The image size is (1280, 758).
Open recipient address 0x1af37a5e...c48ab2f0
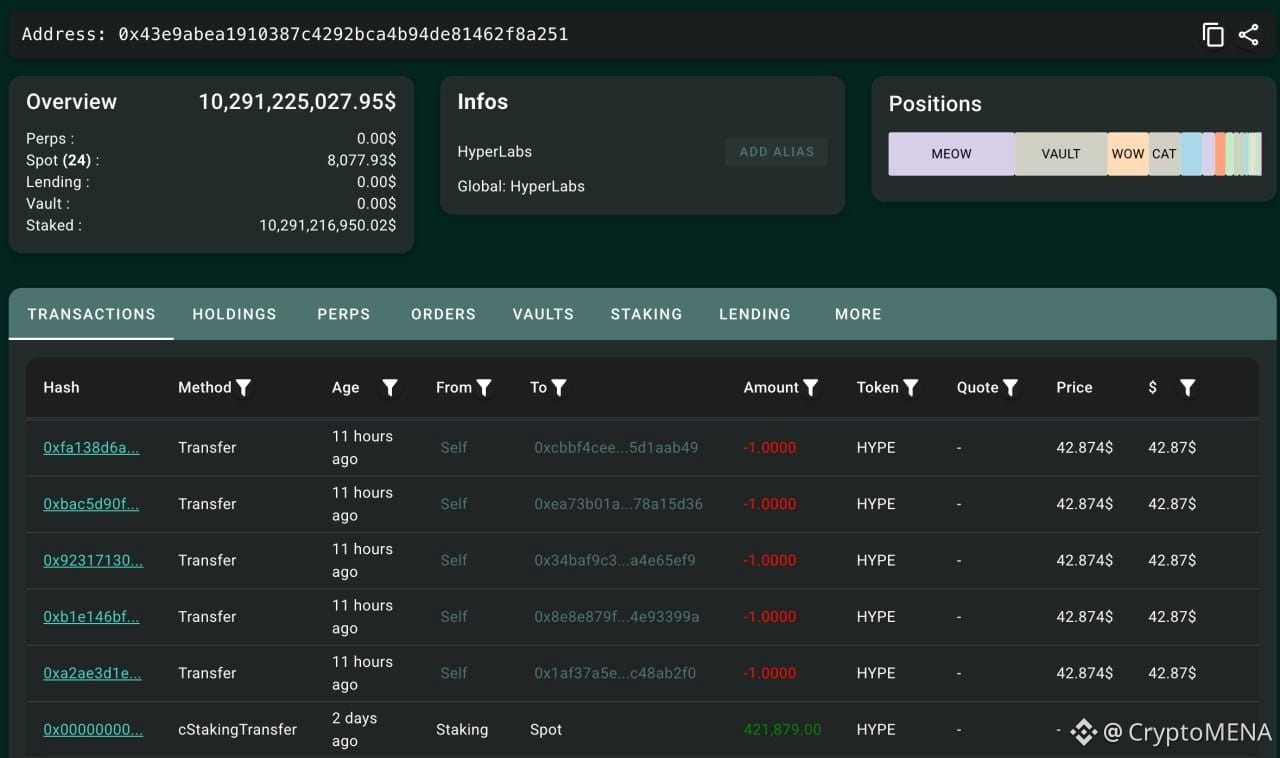click(x=615, y=673)
